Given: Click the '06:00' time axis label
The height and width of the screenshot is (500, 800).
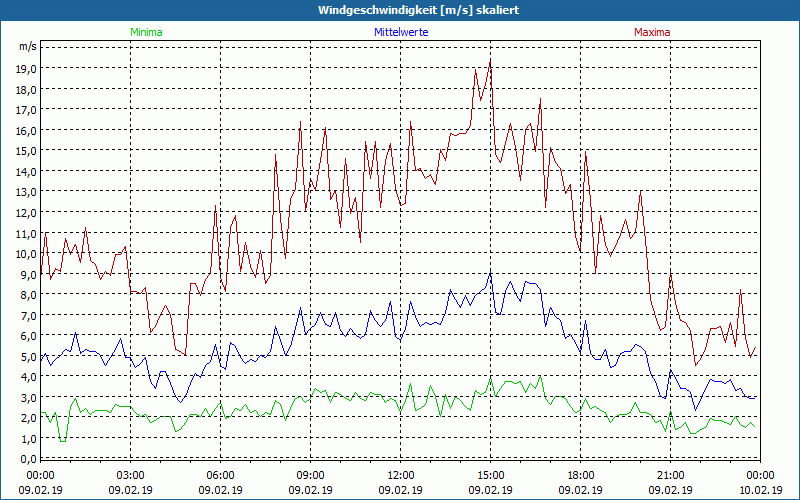Looking at the screenshot, I should 220,476.
